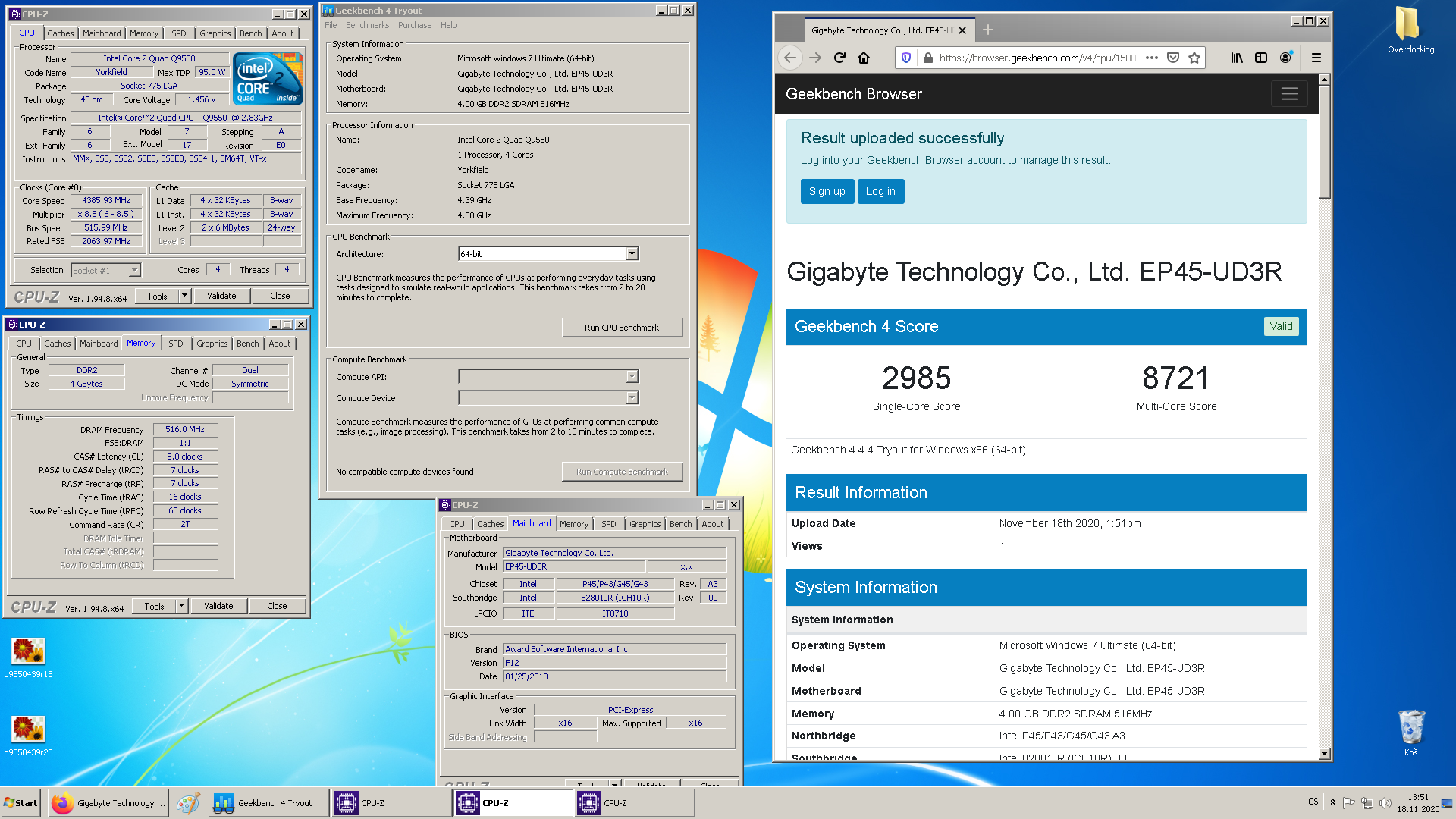
Task: Save page to Pocket
Action: point(1173,58)
